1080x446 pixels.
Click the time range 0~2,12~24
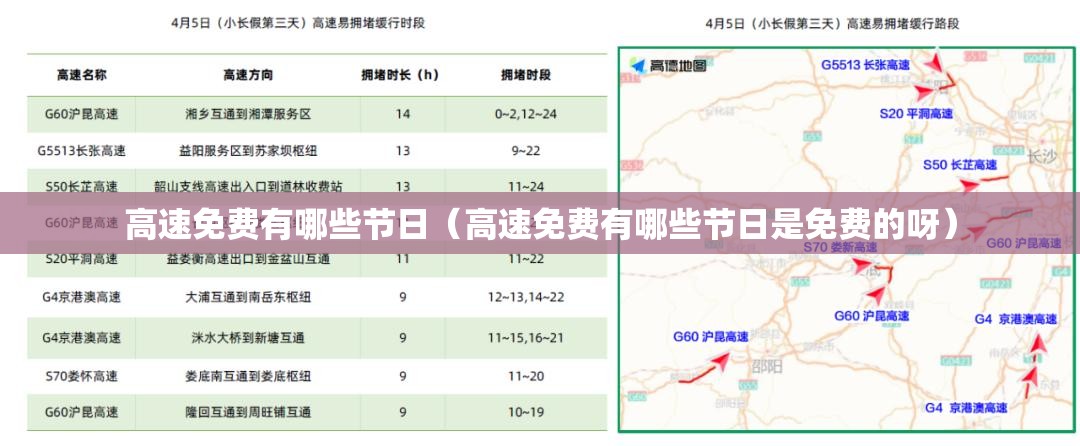point(526,114)
